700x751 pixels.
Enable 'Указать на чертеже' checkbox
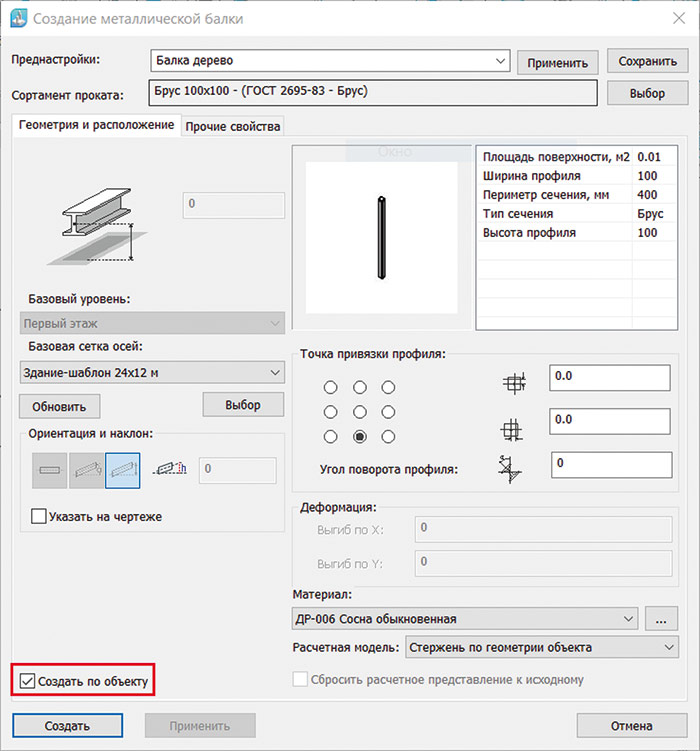point(38,516)
